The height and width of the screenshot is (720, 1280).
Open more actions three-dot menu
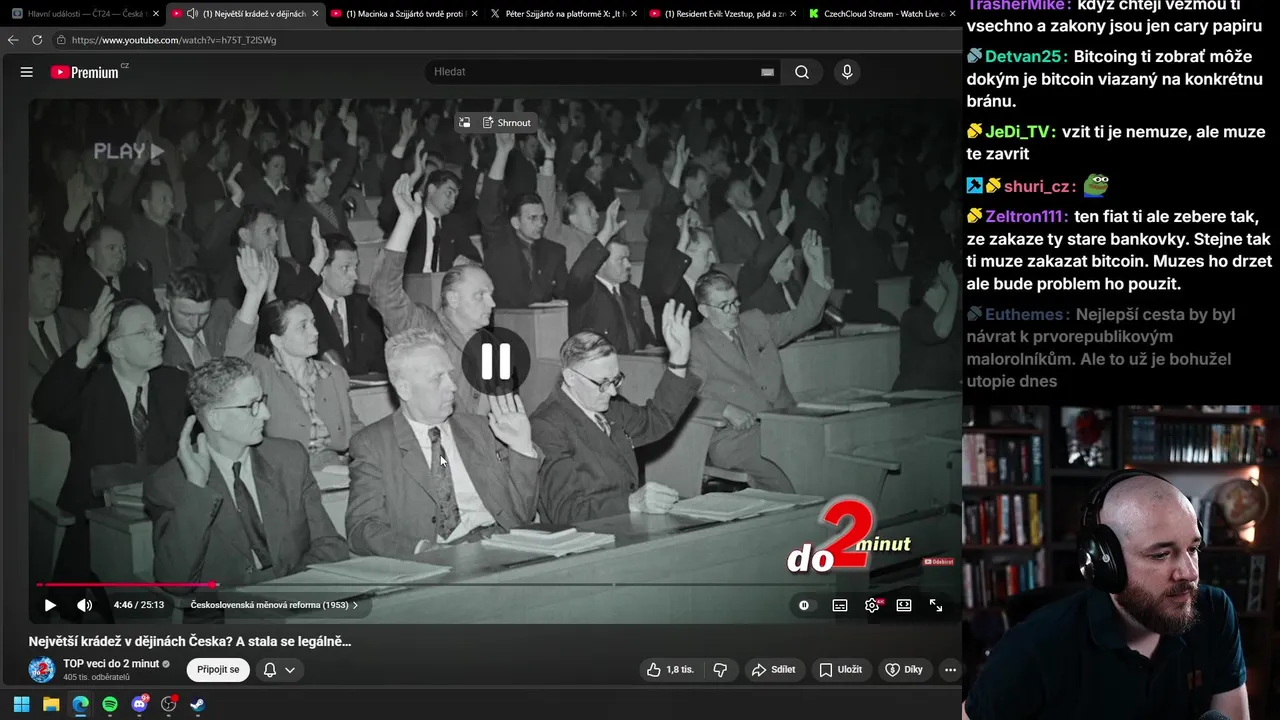(x=950, y=669)
